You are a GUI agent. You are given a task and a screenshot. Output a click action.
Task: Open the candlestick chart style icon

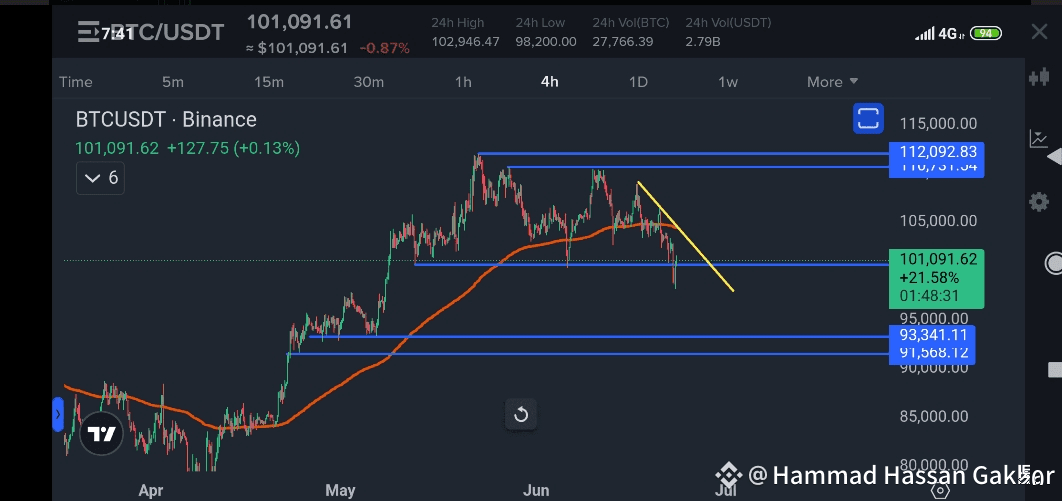1039,78
